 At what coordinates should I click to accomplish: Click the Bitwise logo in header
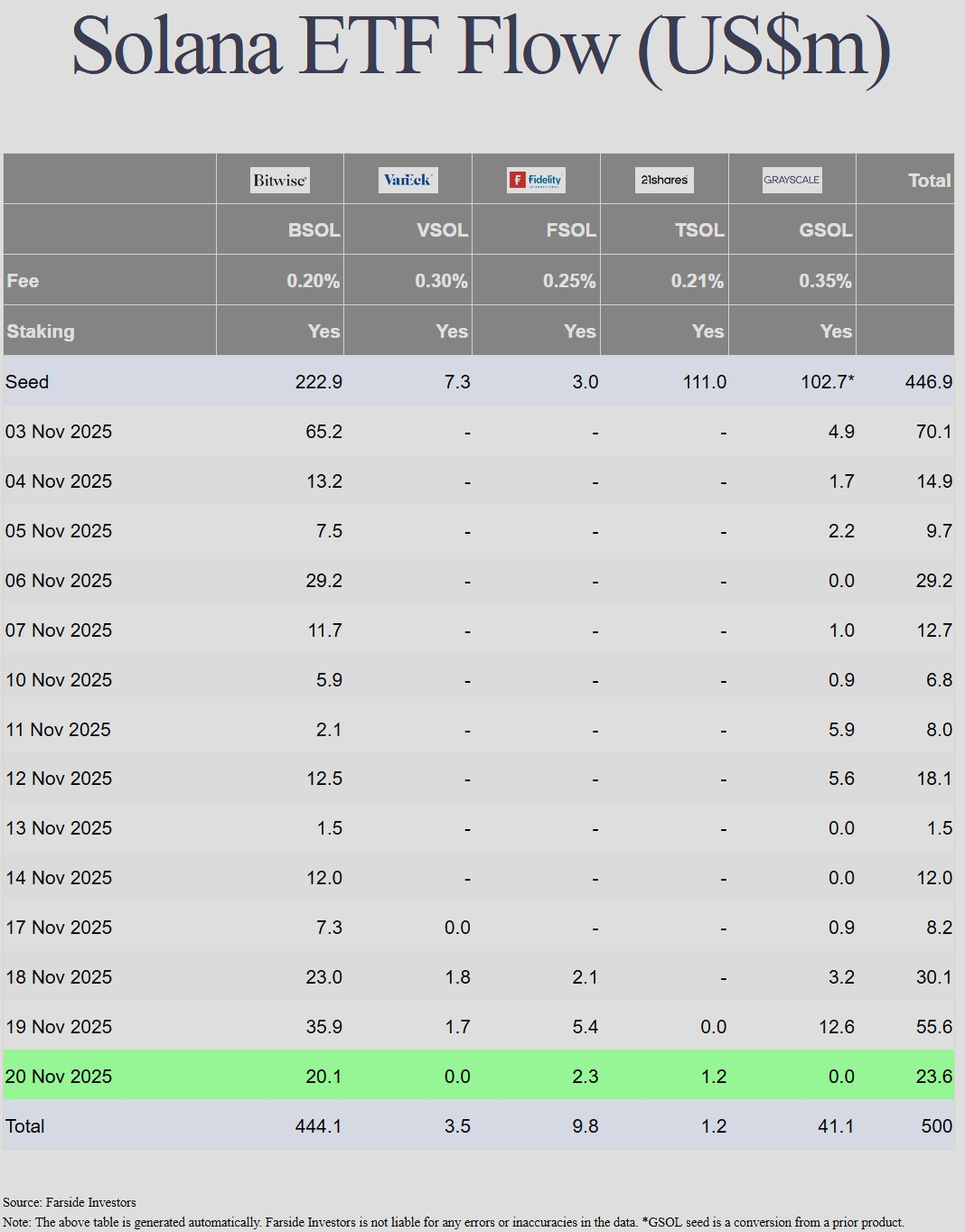(x=280, y=180)
